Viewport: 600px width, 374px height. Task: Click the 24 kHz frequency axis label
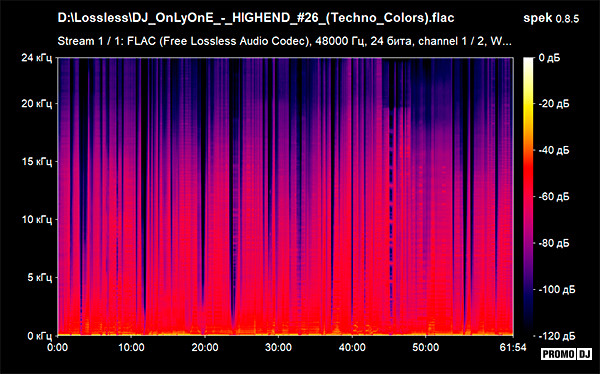point(36,58)
